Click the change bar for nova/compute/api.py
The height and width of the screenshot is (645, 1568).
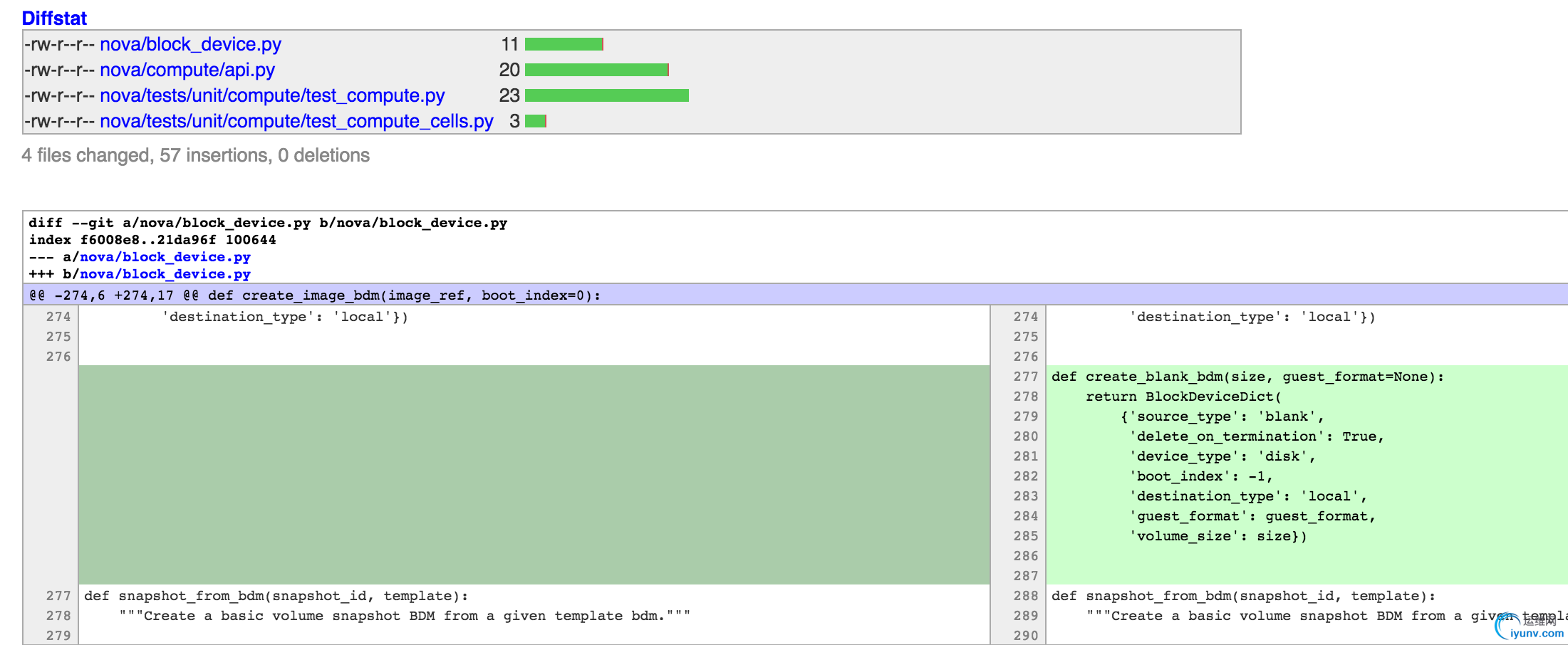pos(597,70)
